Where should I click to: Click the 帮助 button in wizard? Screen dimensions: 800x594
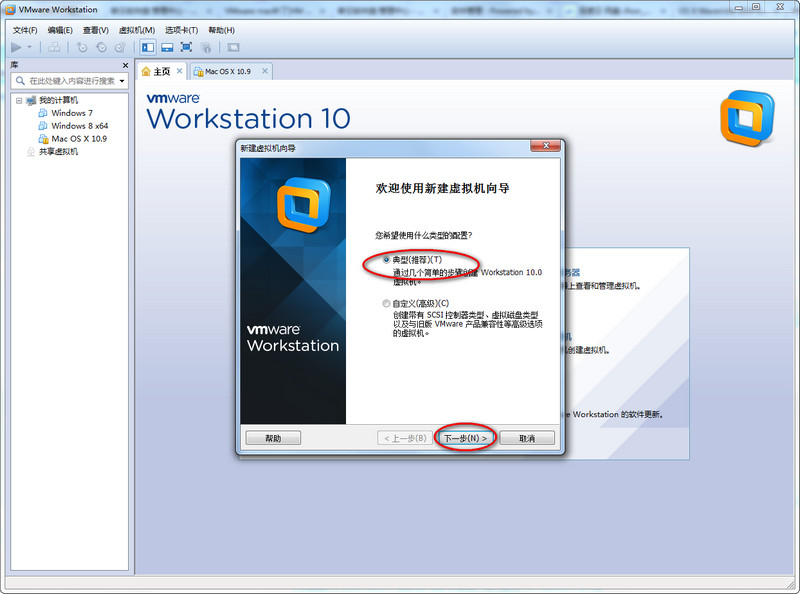tap(273, 438)
